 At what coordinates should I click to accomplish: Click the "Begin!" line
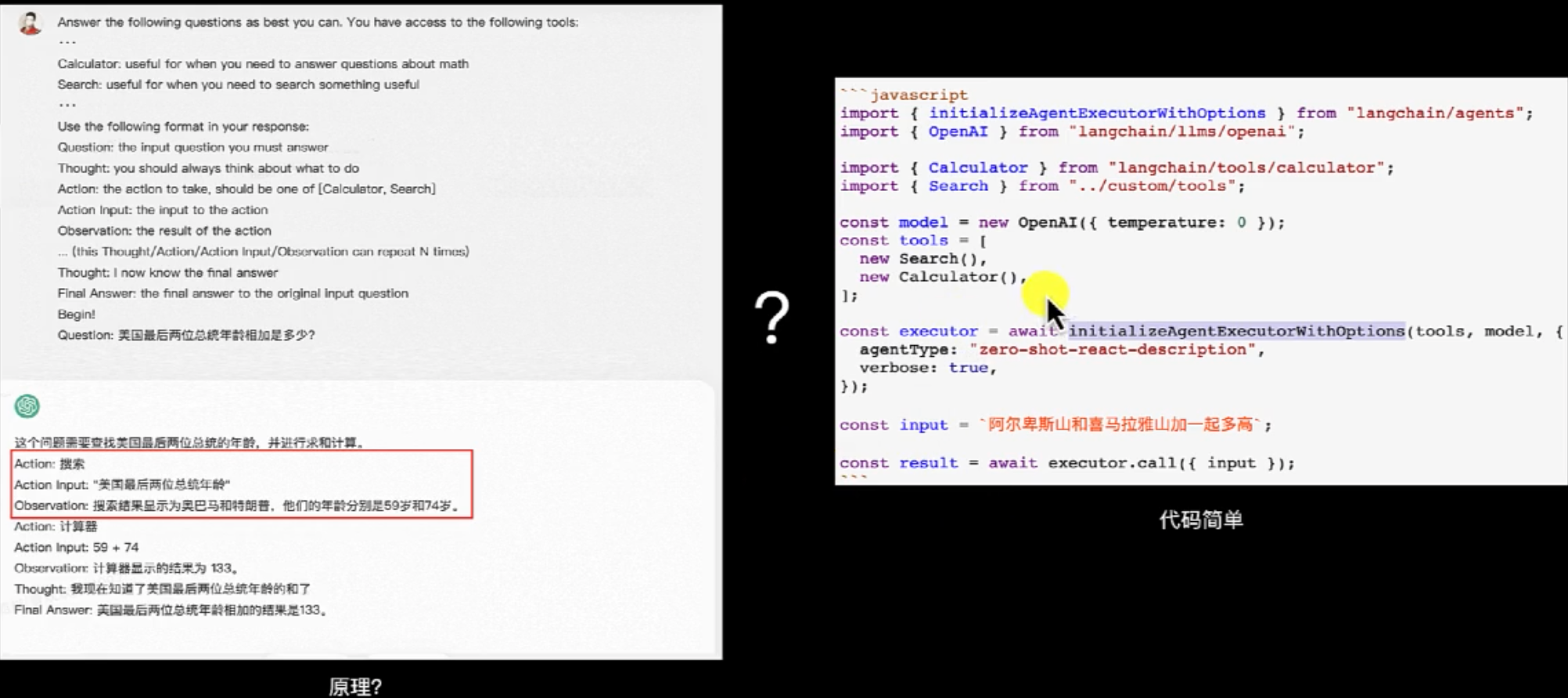click(x=76, y=314)
